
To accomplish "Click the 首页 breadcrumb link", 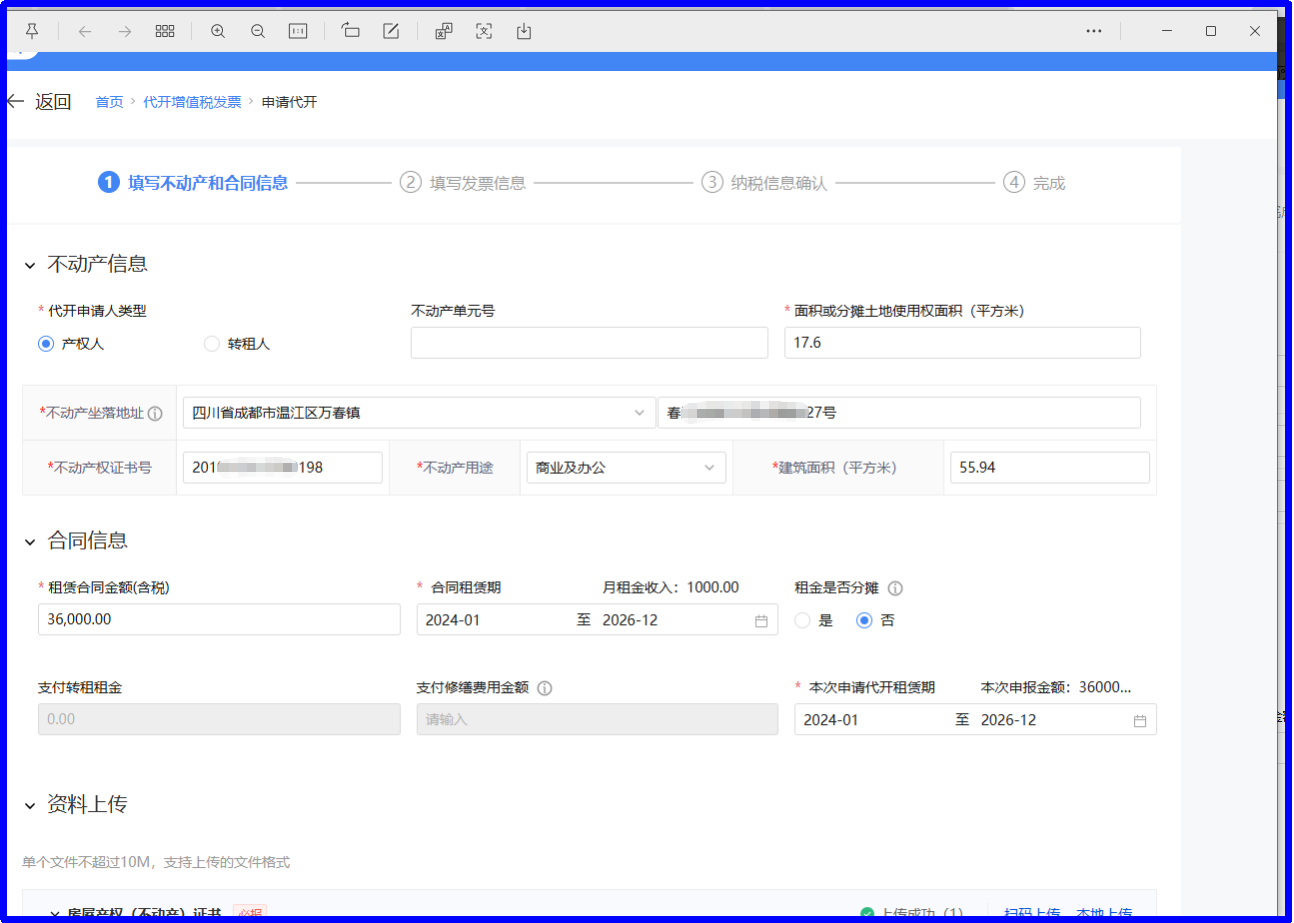I will pos(109,102).
